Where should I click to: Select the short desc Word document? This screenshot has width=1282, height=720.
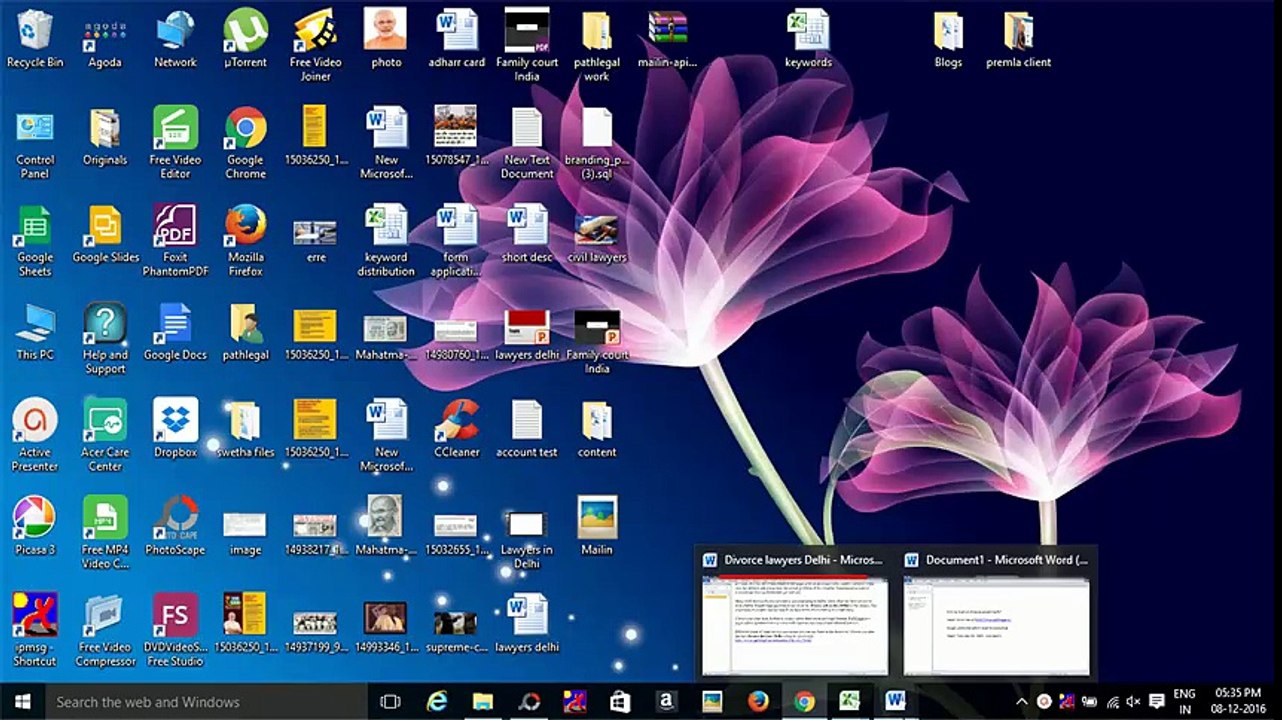(527, 235)
